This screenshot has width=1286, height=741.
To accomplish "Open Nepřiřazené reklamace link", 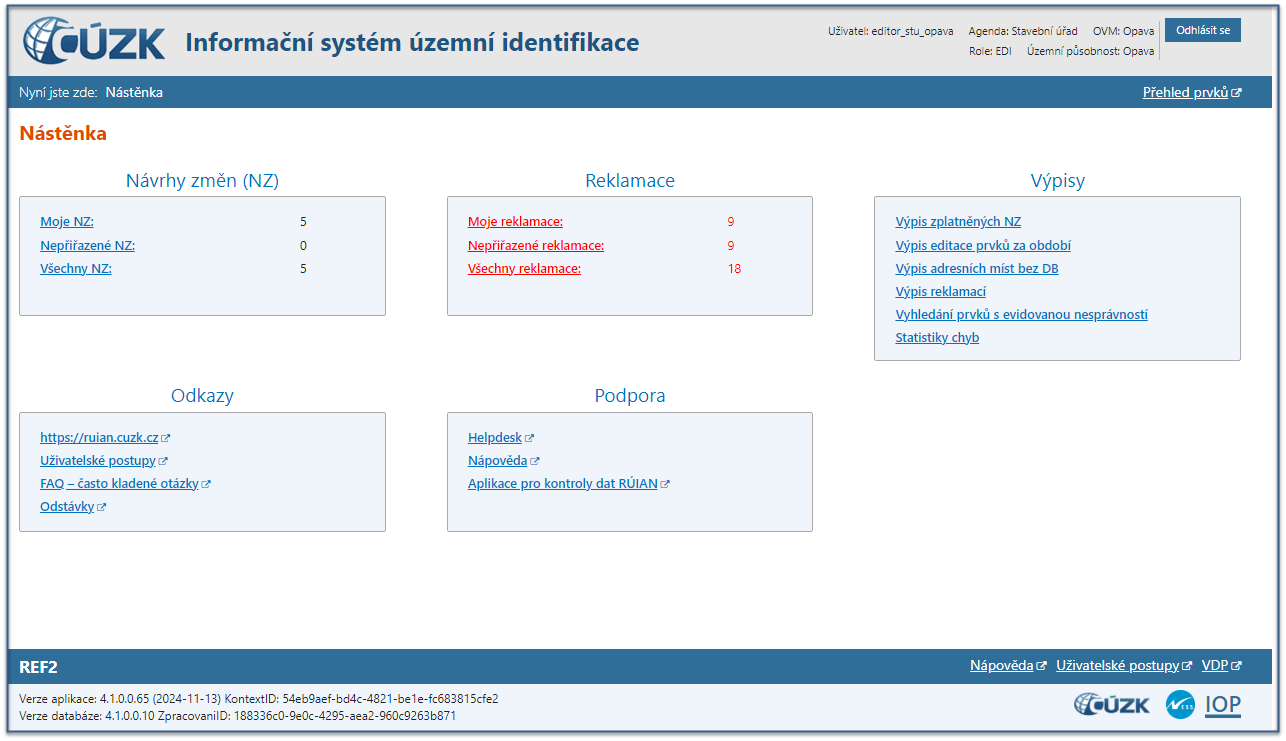I will click(535, 245).
